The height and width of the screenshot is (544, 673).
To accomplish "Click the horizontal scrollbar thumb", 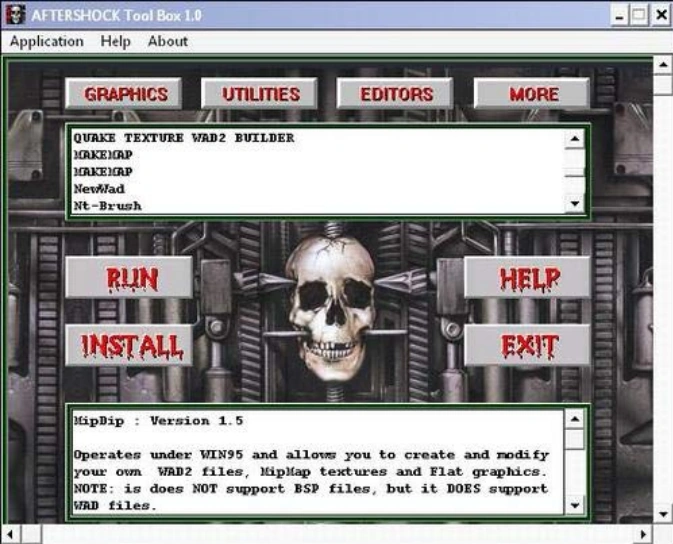I will tap(31, 534).
